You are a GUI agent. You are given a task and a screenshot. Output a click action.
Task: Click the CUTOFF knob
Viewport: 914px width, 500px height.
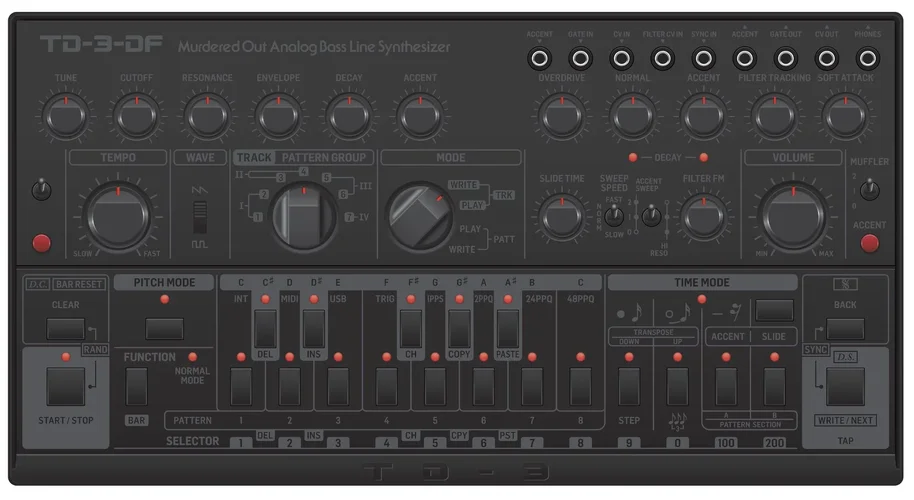click(136, 117)
